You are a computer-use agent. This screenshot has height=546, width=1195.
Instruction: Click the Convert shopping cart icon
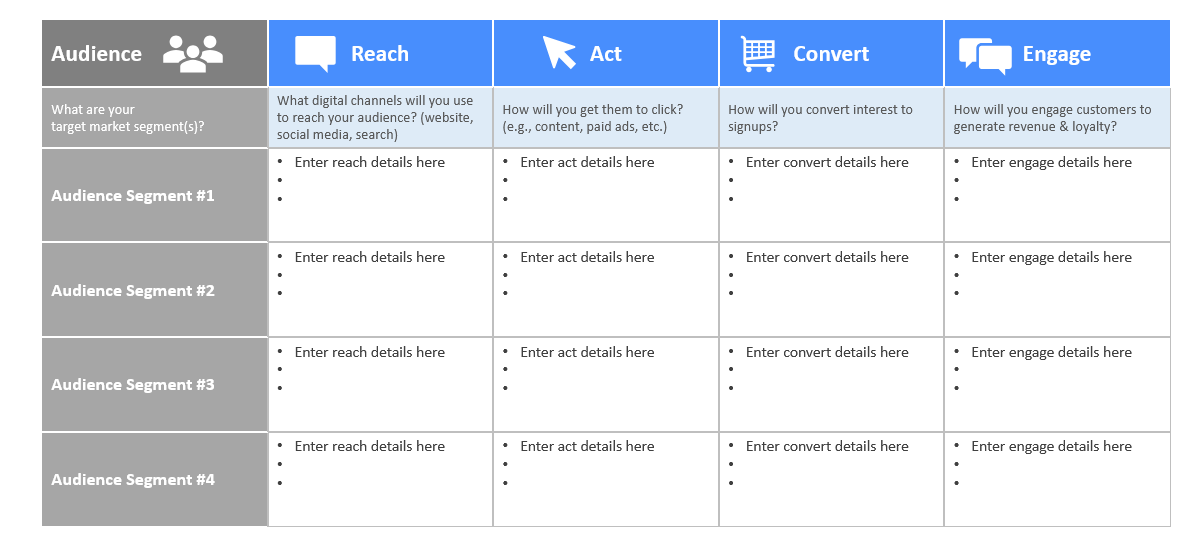pos(758,54)
